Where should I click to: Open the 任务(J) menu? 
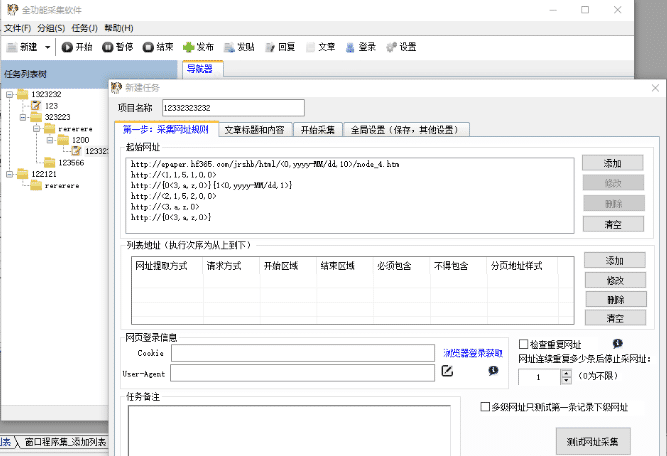point(85,28)
